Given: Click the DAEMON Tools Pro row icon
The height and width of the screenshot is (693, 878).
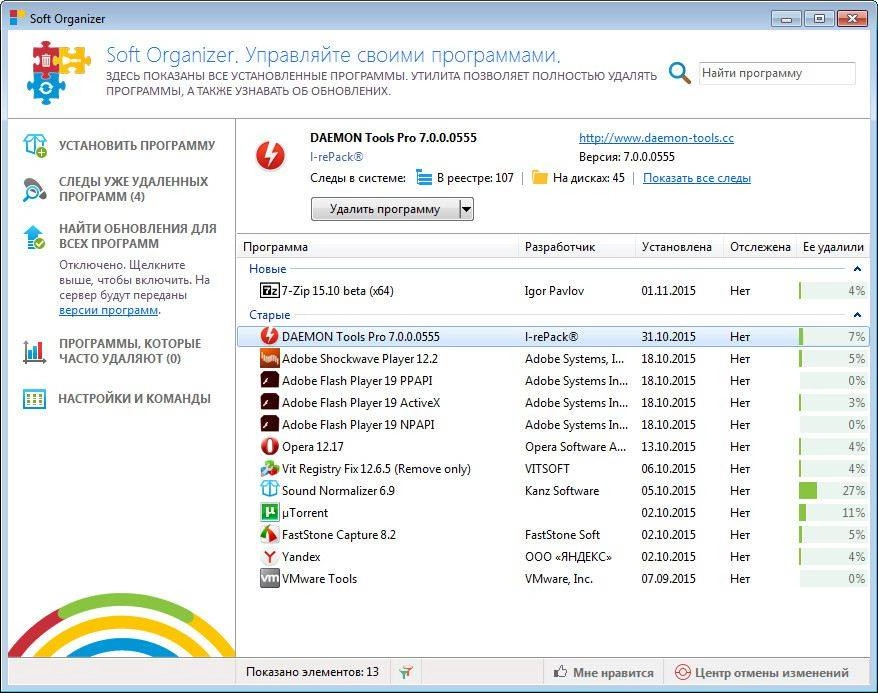Looking at the screenshot, I should tap(269, 336).
